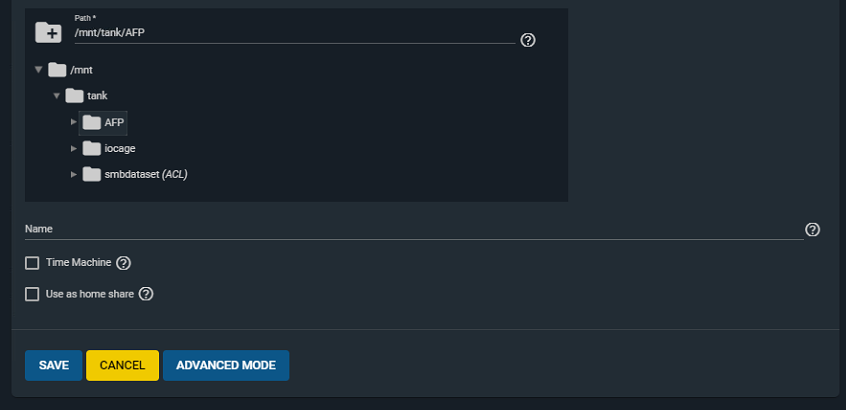Viewport: 846px width, 410px height.
Task: Switch to ADVANCED MODE
Action: click(226, 365)
